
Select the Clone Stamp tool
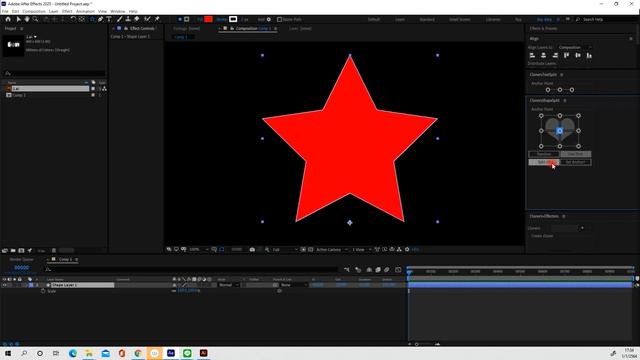coord(128,19)
